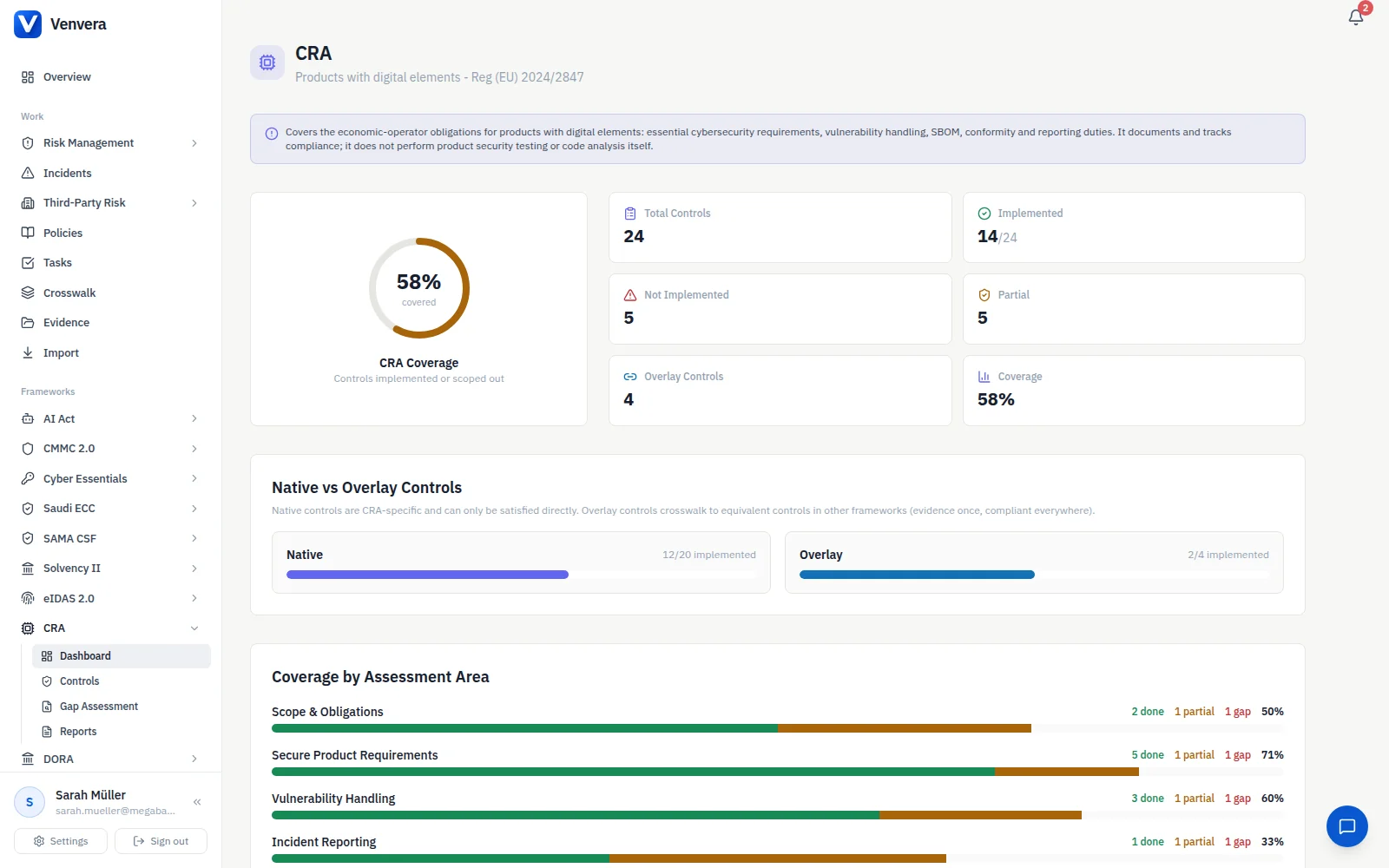Open the Tasks page
The width and height of the screenshot is (1389, 868).
point(110,263)
